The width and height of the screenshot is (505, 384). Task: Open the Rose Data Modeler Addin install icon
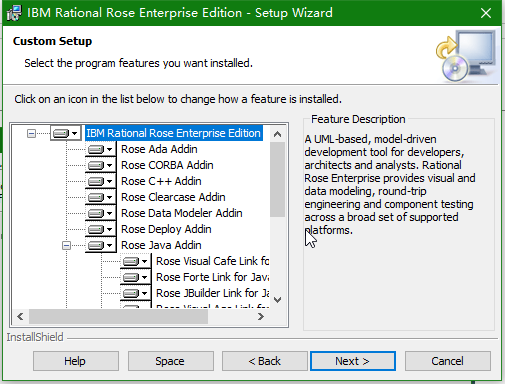100,213
